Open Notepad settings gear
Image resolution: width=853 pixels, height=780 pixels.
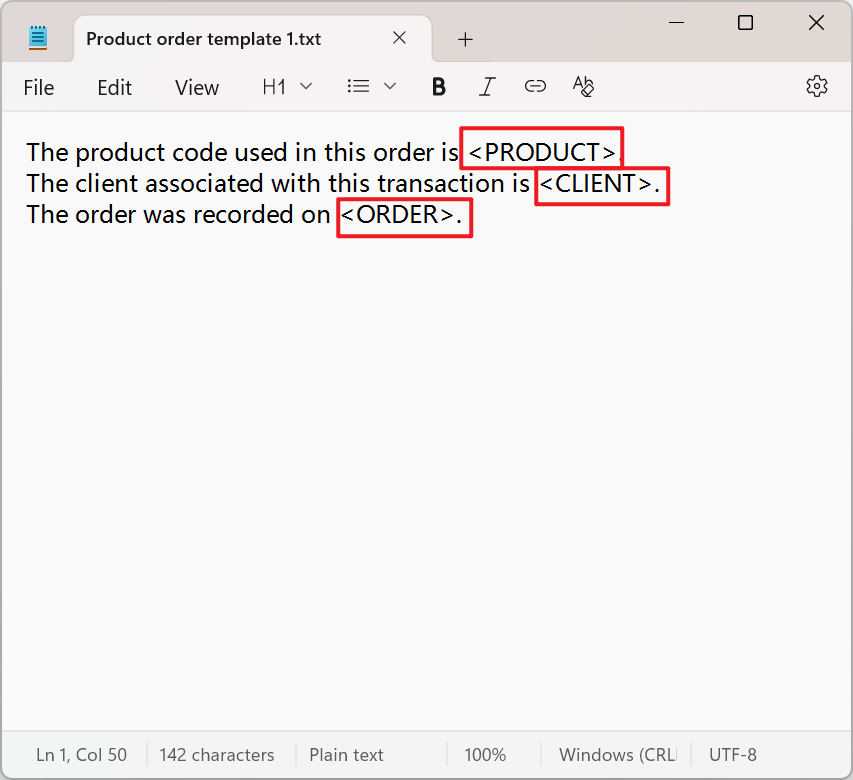point(817,86)
